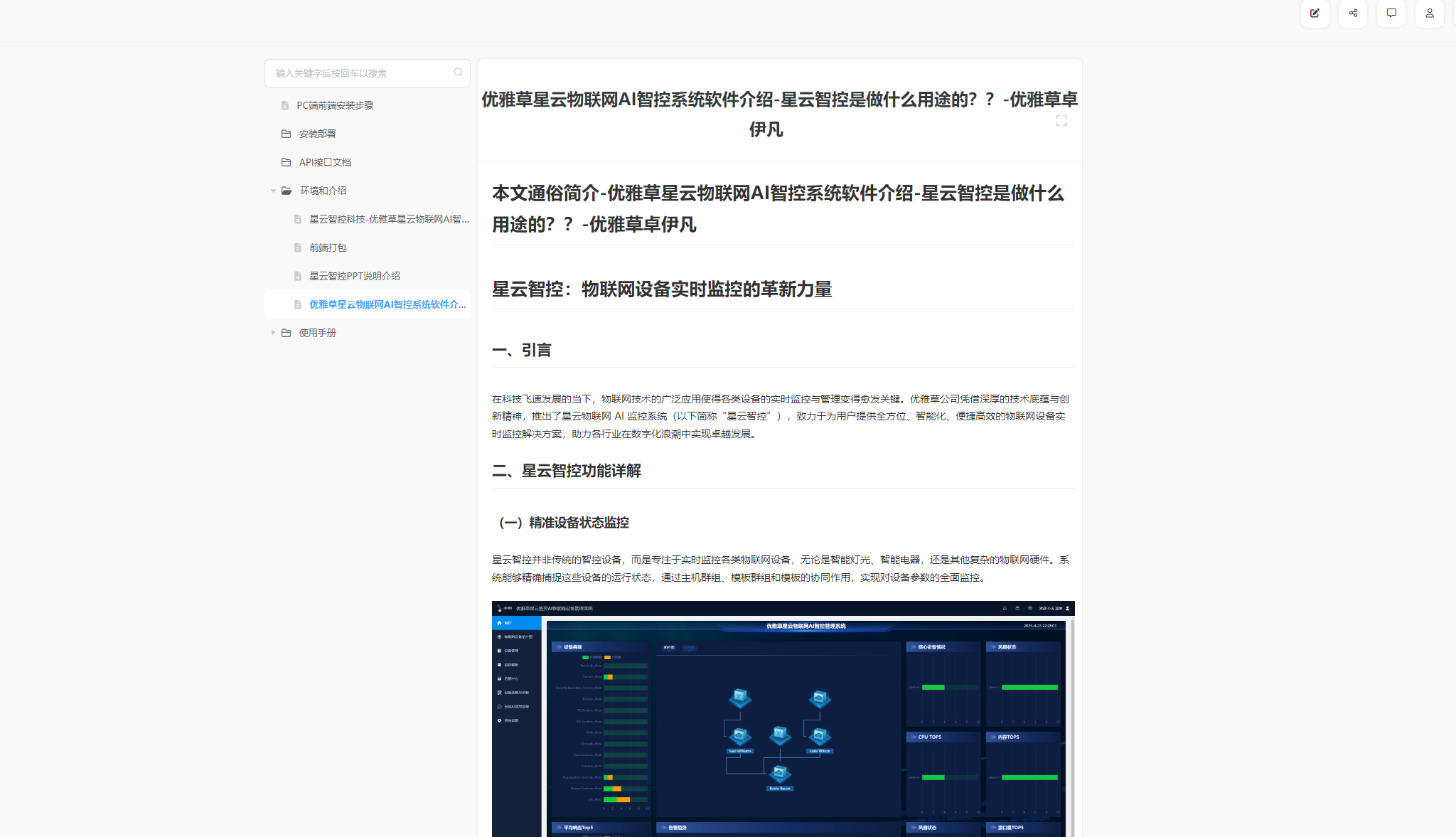This screenshot has width=1456, height=837.
Task: Select 星云智控科技-优雅草星云物联网AI智 document
Action: (x=388, y=219)
